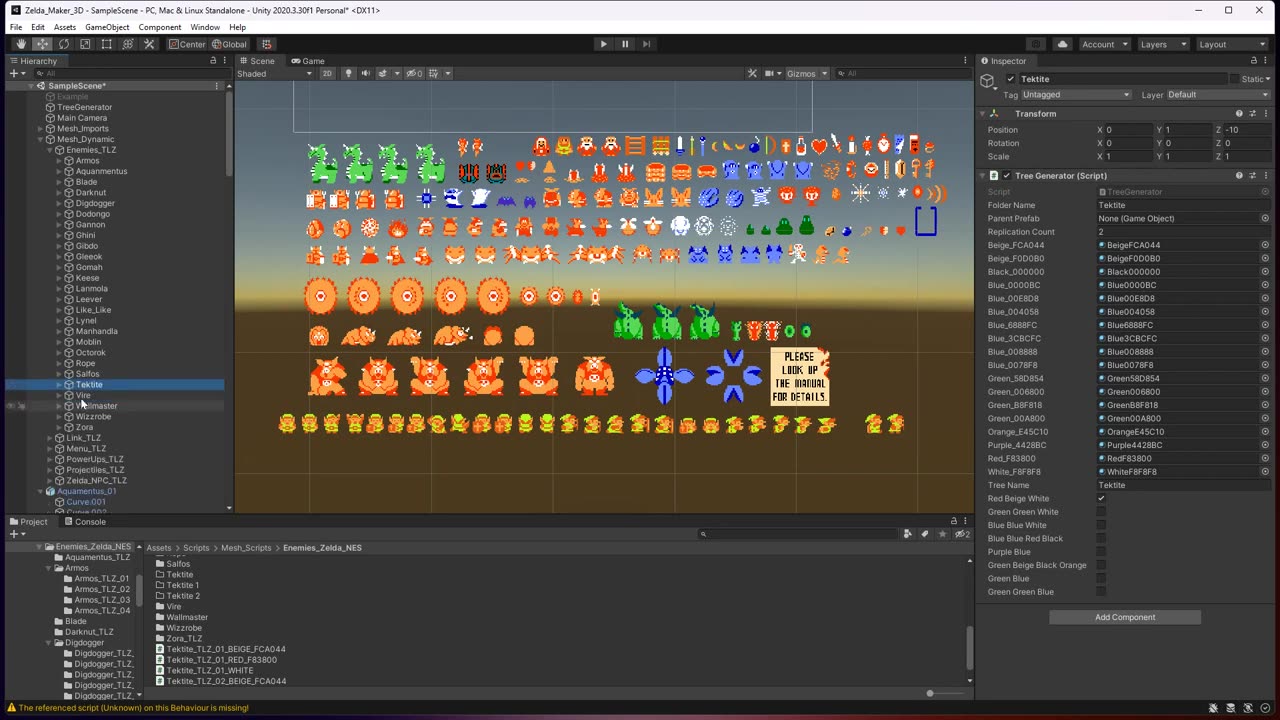Viewport: 1280px width, 720px height.
Task: Toggle the Tektite active checkbox in Inspector
Action: click(1010, 79)
